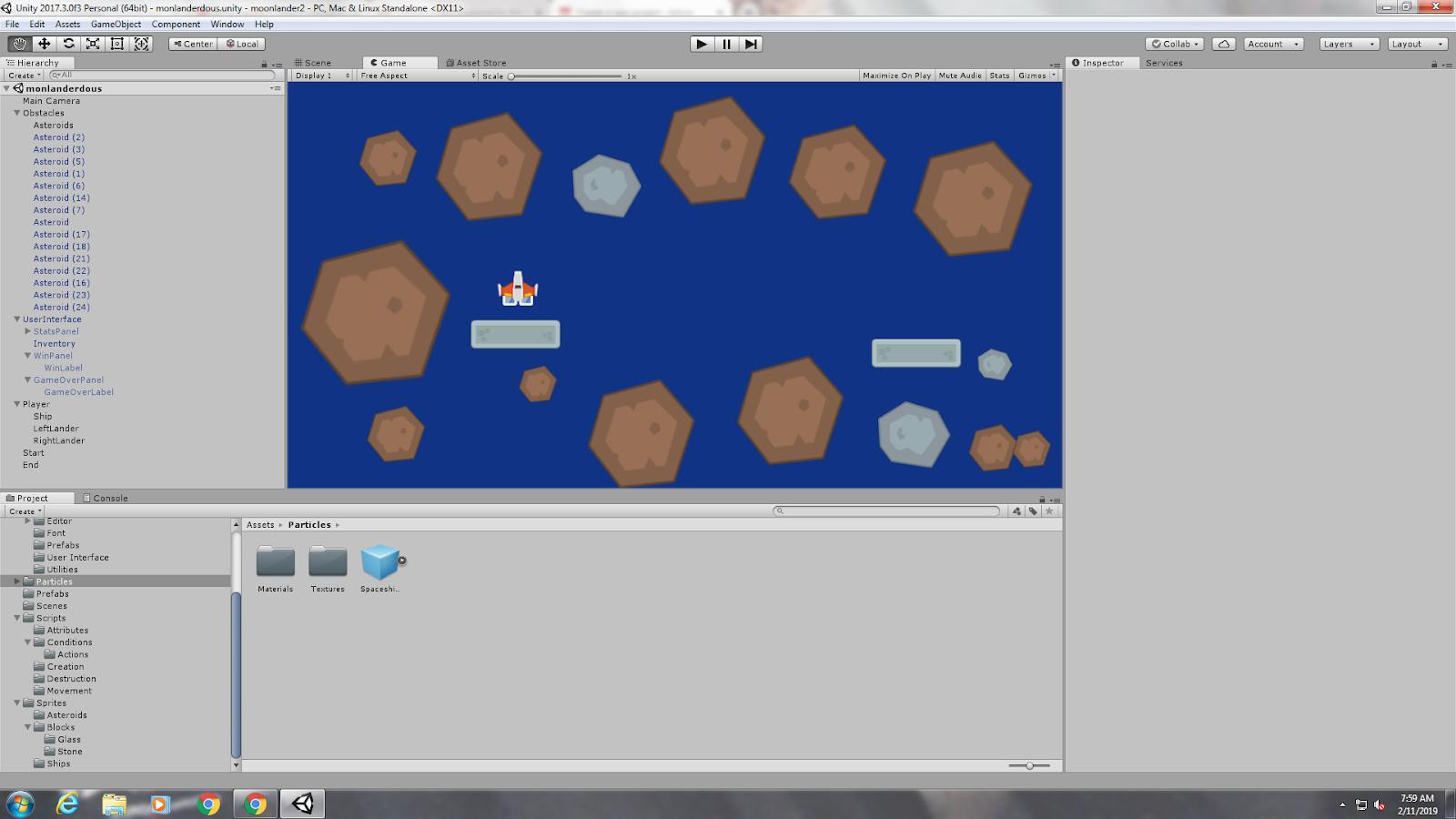This screenshot has height=819, width=1456.
Task: Open Internet Explorer from the taskbar
Action: pos(67,804)
